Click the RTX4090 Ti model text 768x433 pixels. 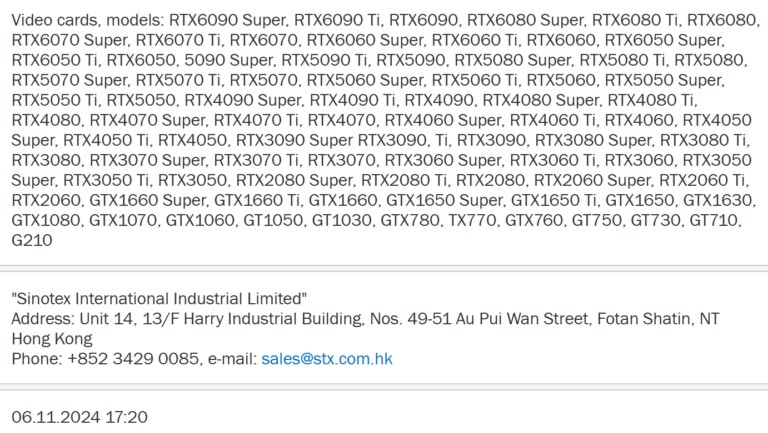tap(352, 100)
